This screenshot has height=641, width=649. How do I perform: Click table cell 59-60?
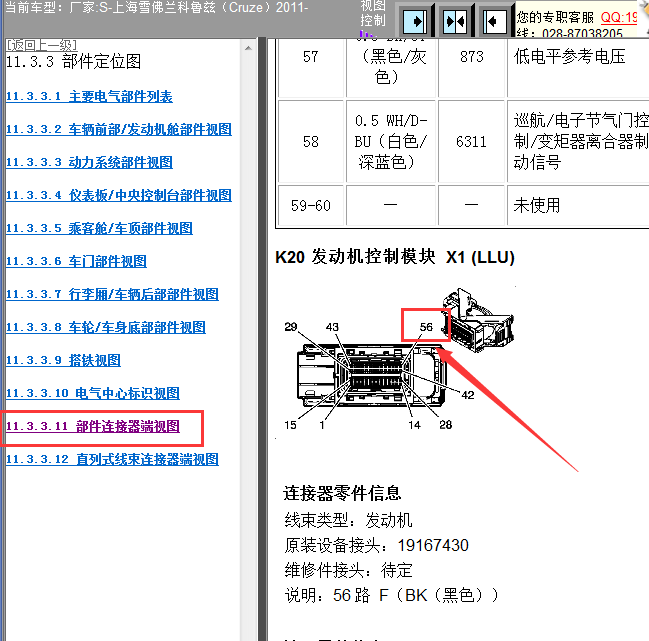(311, 206)
